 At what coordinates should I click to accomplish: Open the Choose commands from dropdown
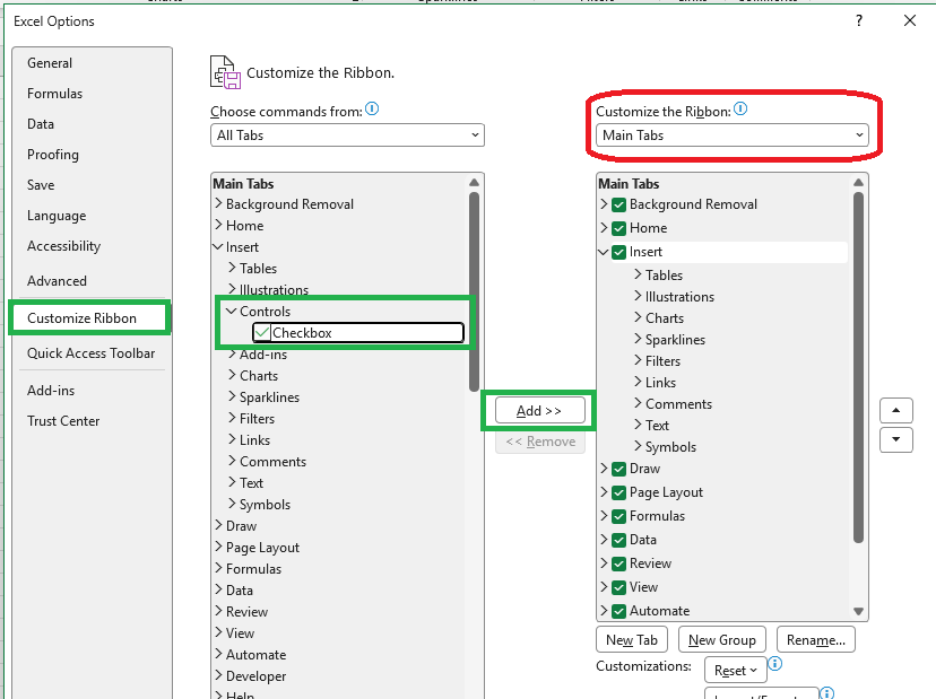347,136
